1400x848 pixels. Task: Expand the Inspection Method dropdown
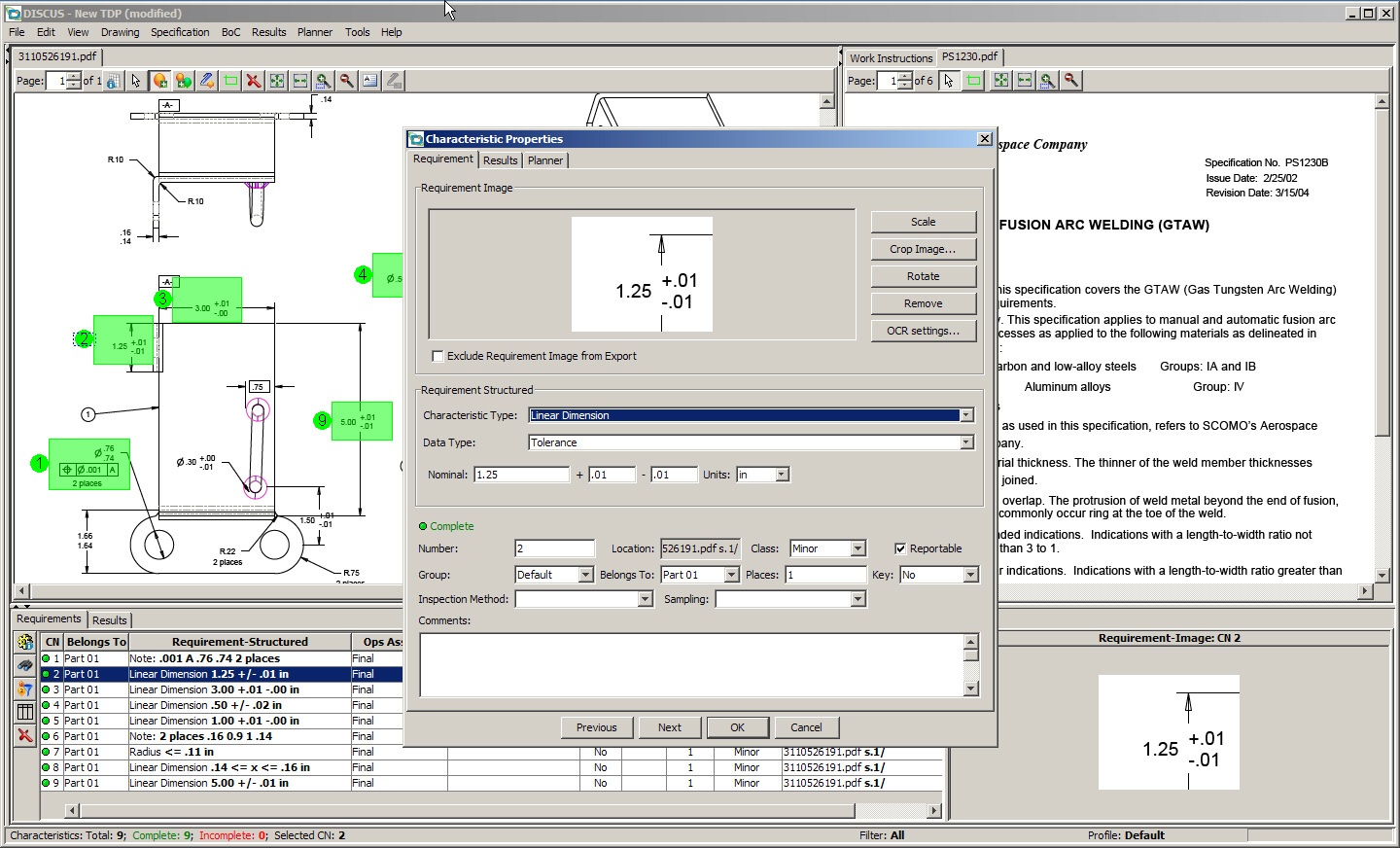pyautogui.click(x=645, y=599)
